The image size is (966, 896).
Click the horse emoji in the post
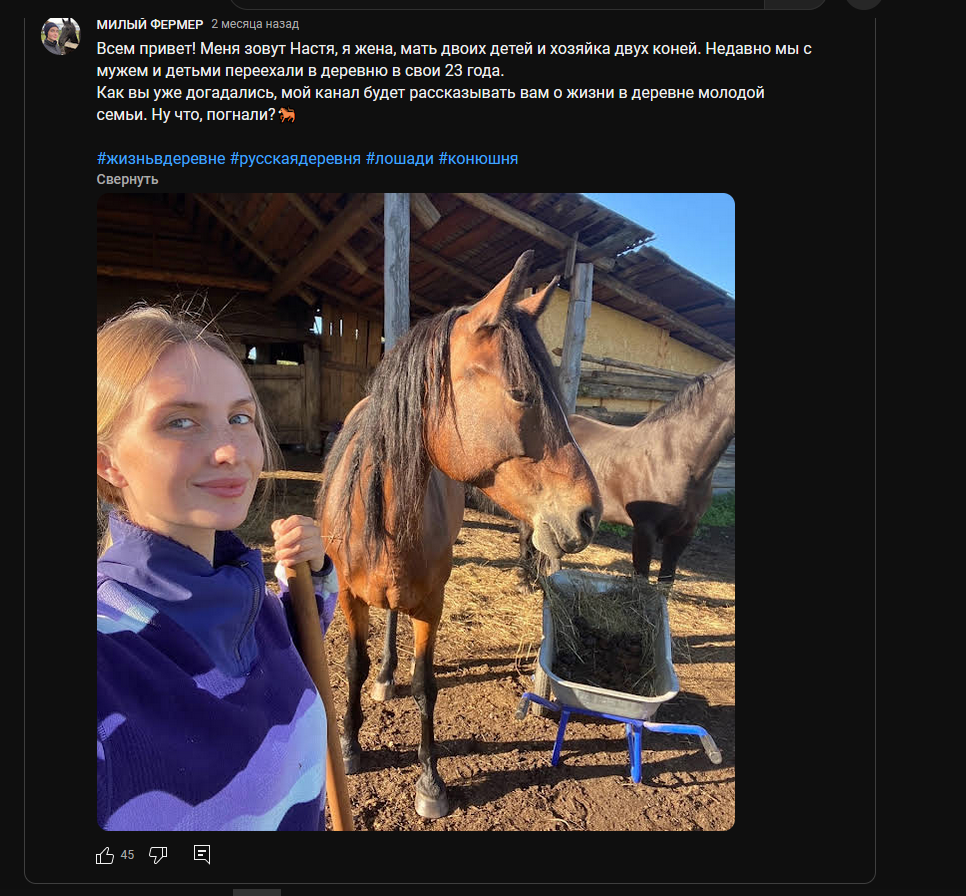click(288, 116)
